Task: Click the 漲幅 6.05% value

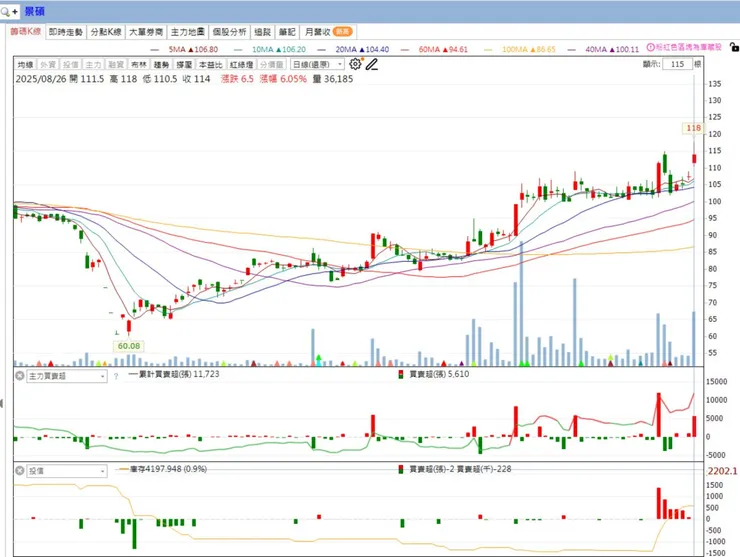Action: coord(283,79)
